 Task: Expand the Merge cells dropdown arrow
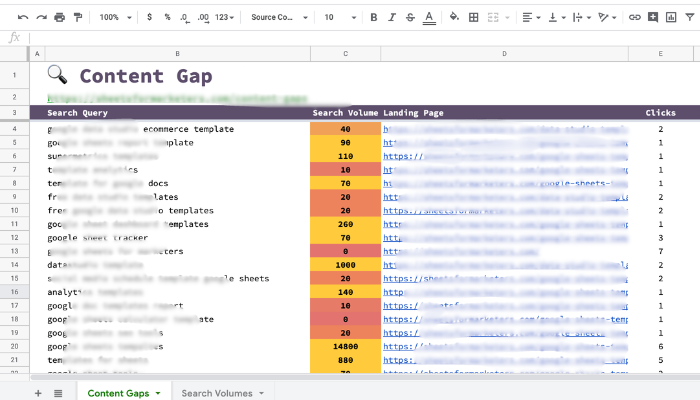pos(507,17)
